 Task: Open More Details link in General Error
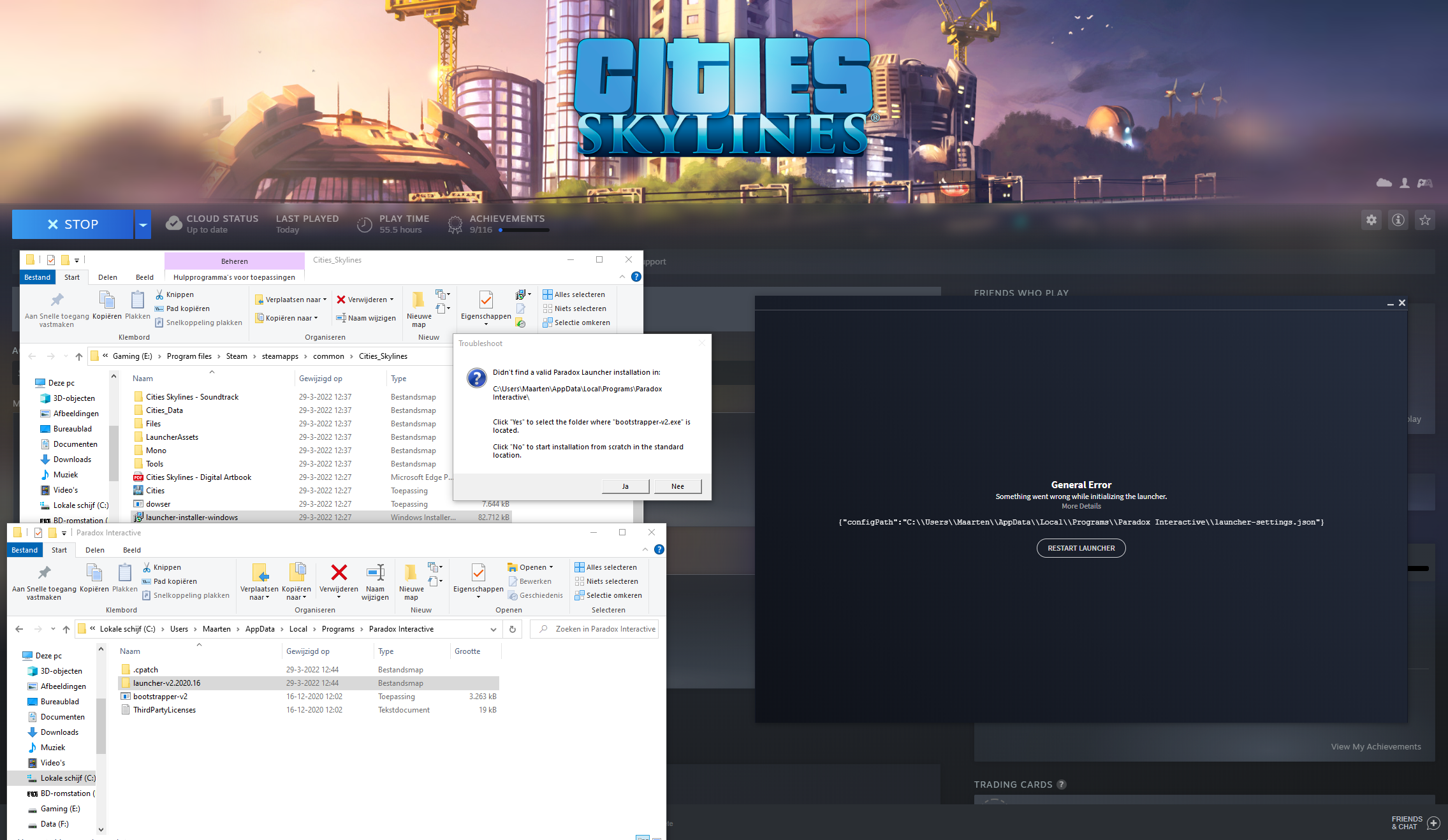point(1081,506)
